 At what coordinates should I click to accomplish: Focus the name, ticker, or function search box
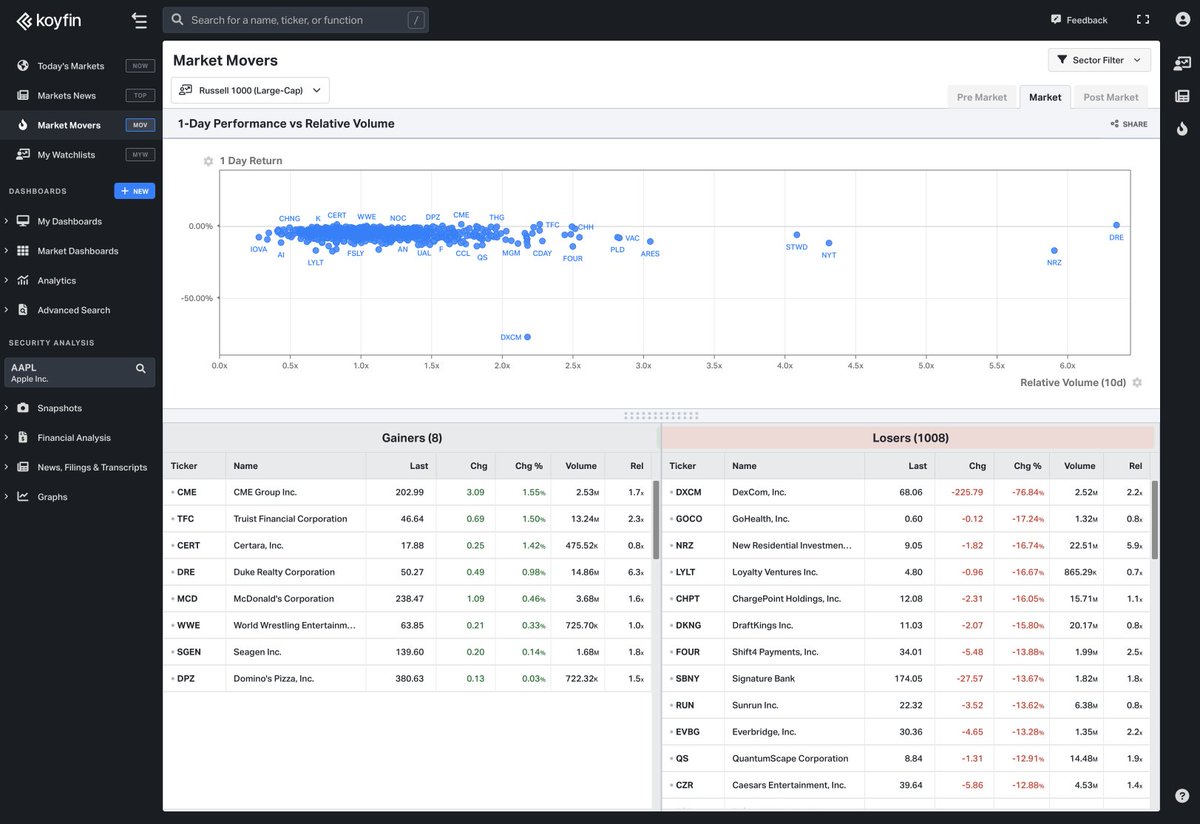pos(296,20)
